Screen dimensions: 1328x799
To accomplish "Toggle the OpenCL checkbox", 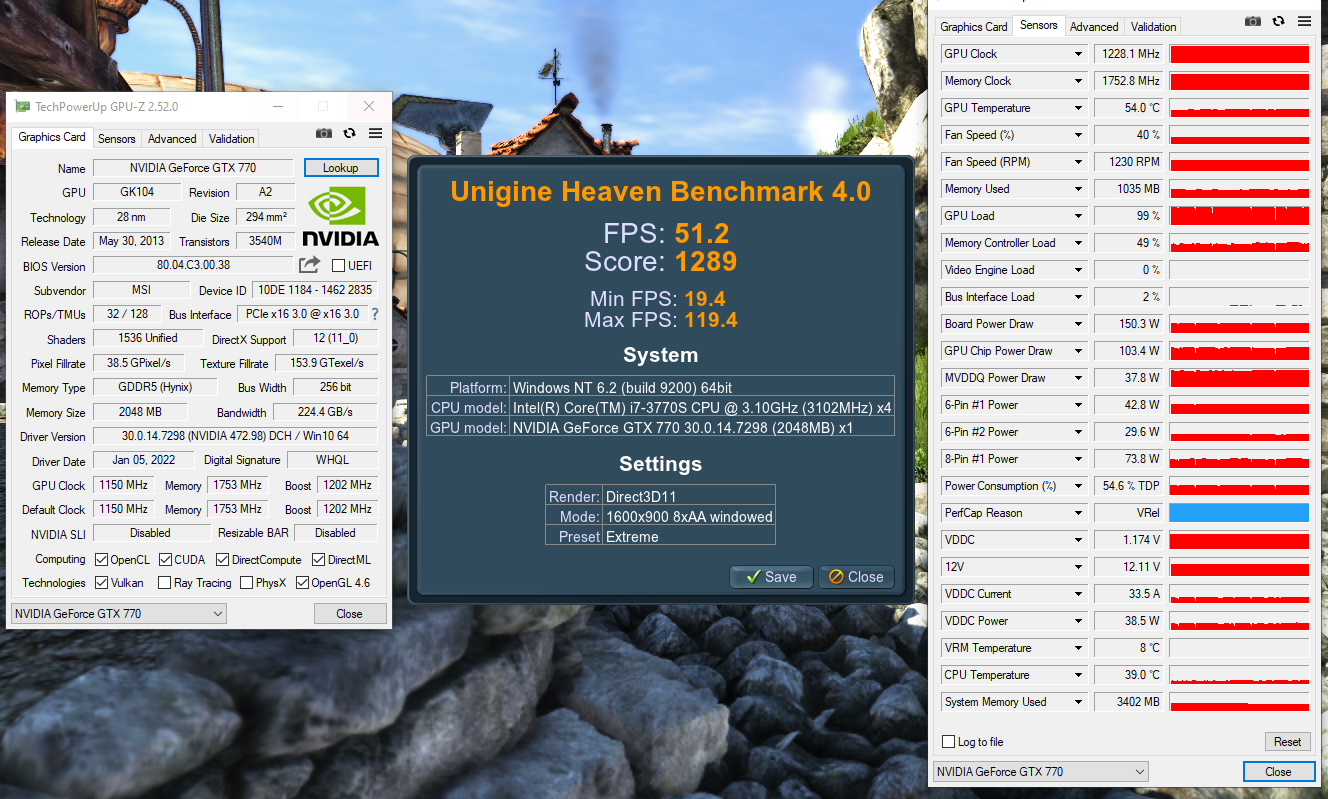I will tap(101, 560).
